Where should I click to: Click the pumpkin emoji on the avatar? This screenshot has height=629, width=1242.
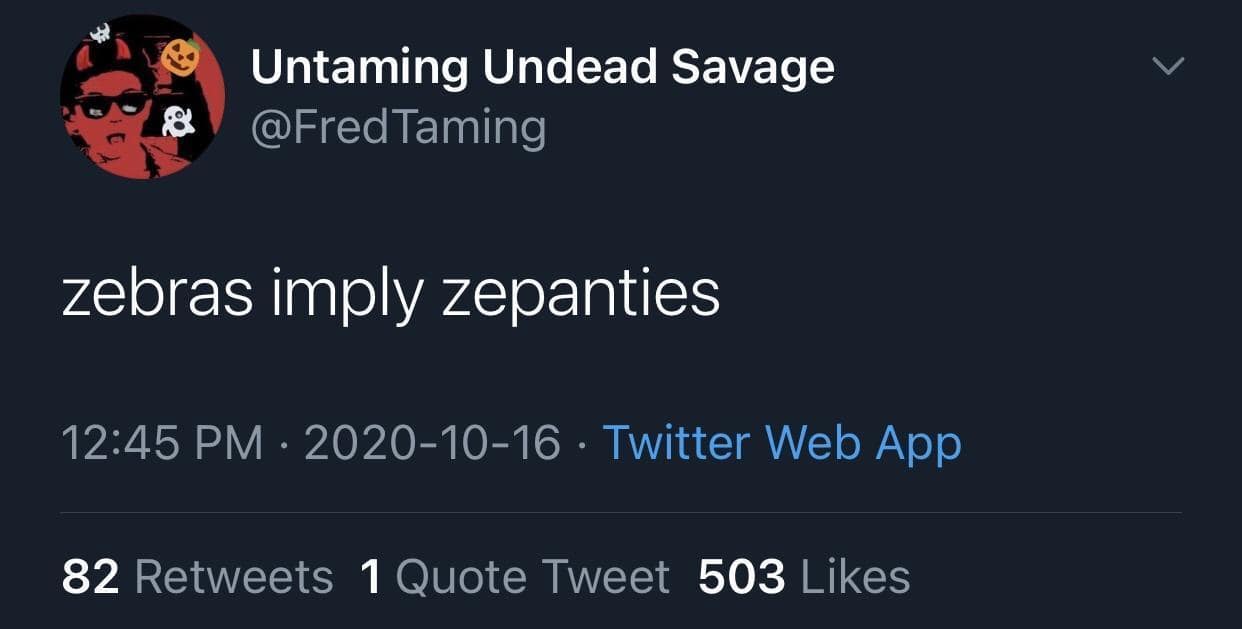[182, 55]
